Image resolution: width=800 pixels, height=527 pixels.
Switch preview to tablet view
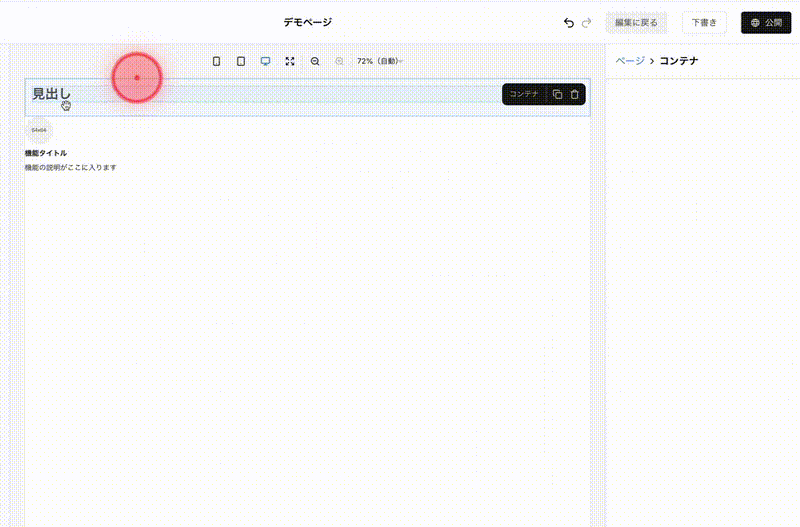tap(241, 61)
